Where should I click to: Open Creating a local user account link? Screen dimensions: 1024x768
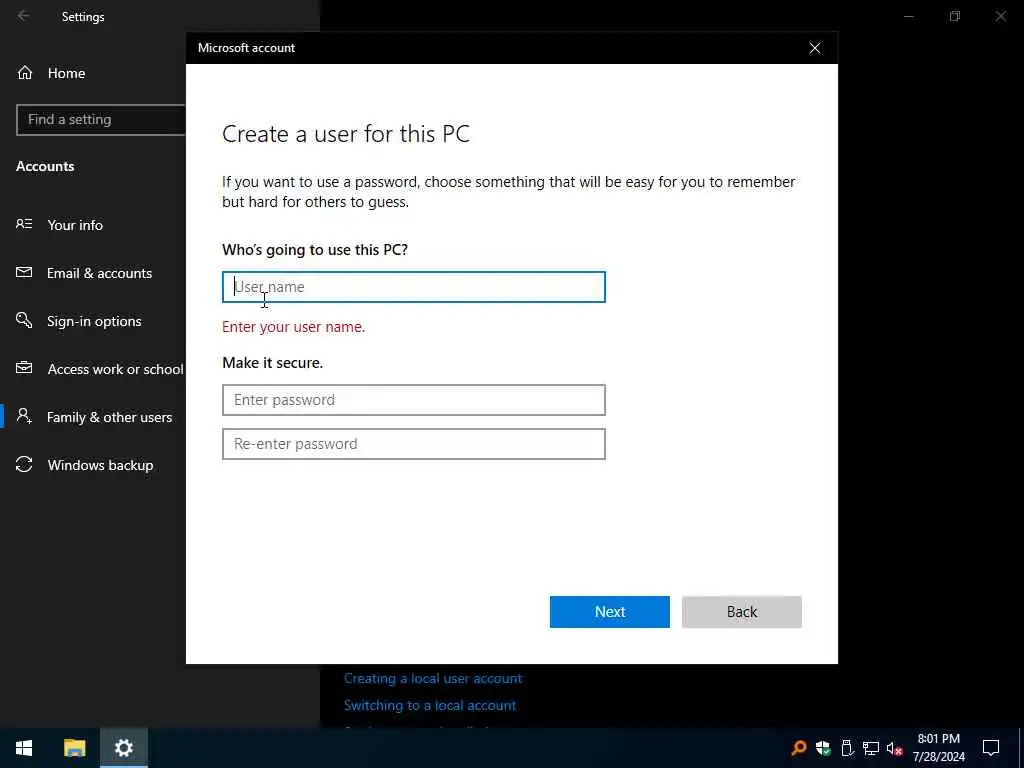433,679
